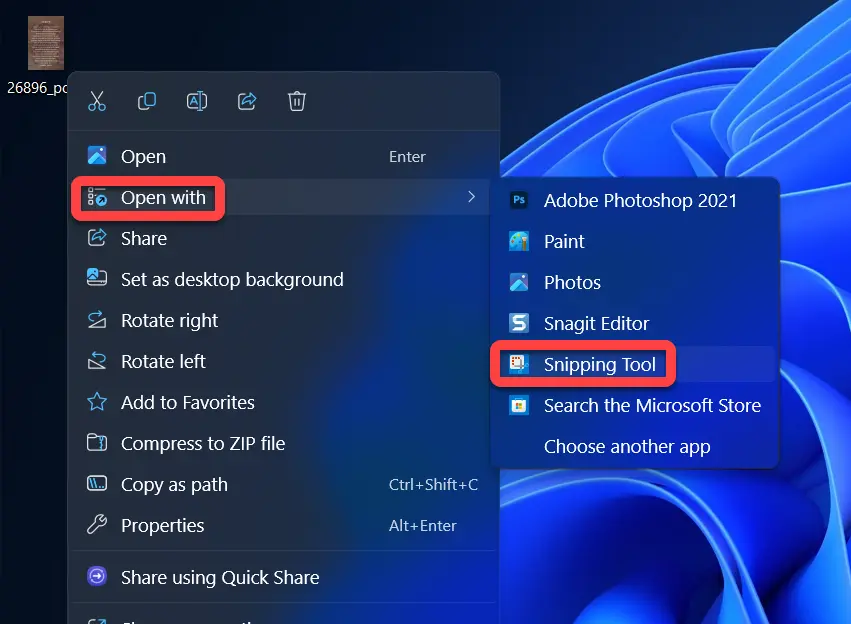Select the desktop image file thumbnail

[x=46, y=43]
